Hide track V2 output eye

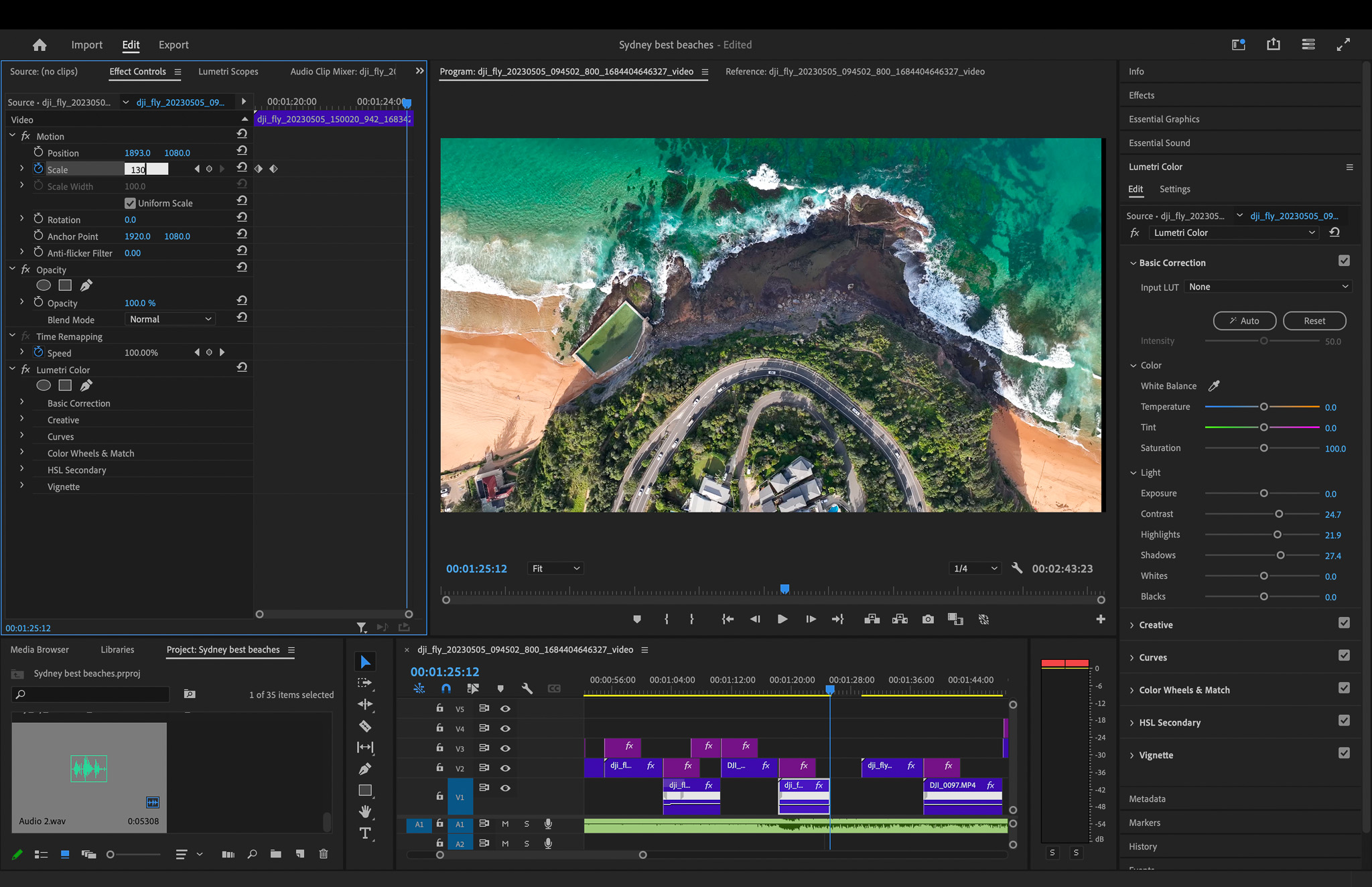[x=505, y=768]
